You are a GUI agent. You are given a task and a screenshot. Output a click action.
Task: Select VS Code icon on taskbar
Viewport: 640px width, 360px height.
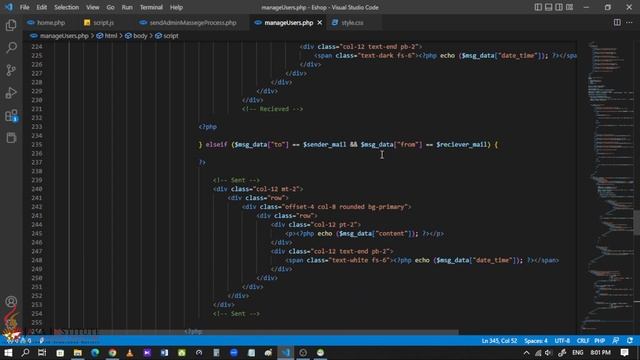(286, 353)
